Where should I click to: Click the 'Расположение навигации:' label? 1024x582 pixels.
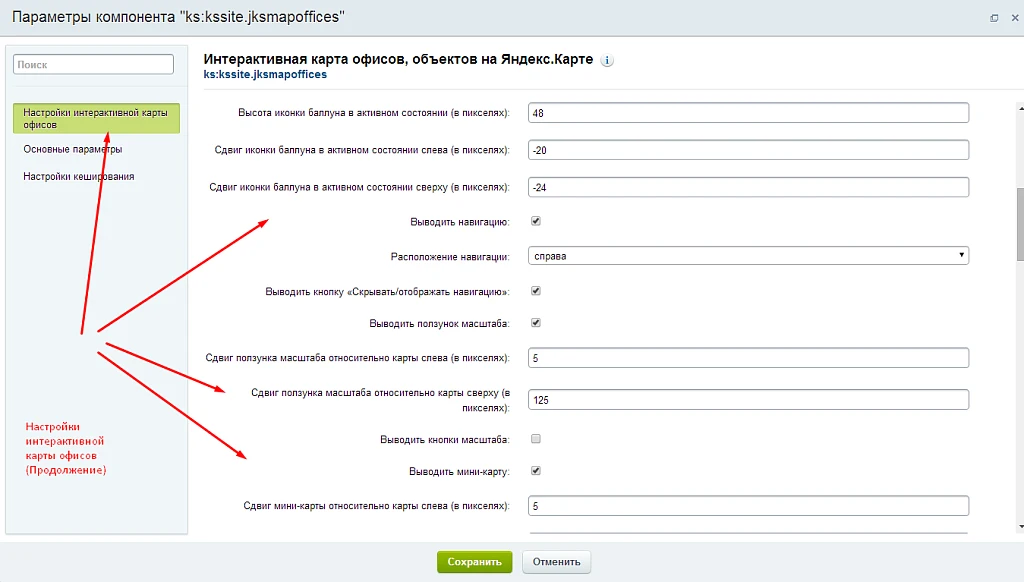coord(450,257)
